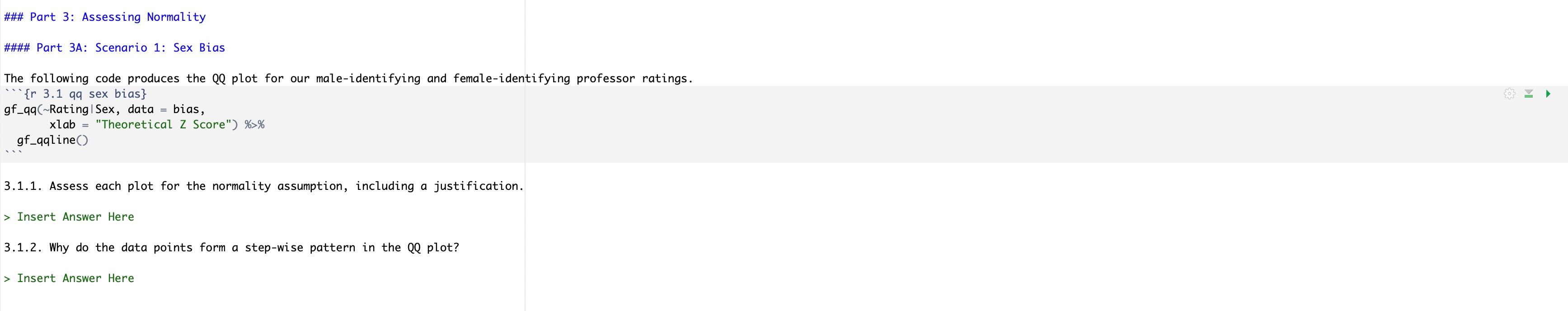The width and height of the screenshot is (1568, 311).
Task: Click the "Part 3A: Scenario 1: Sex Bias" heading
Action: (x=114, y=47)
